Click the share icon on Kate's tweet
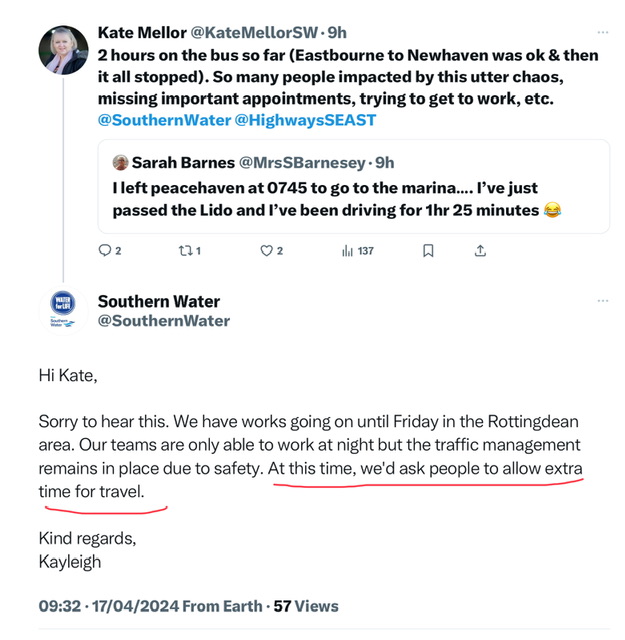The height and width of the screenshot is (640, 625). [480, 251]
